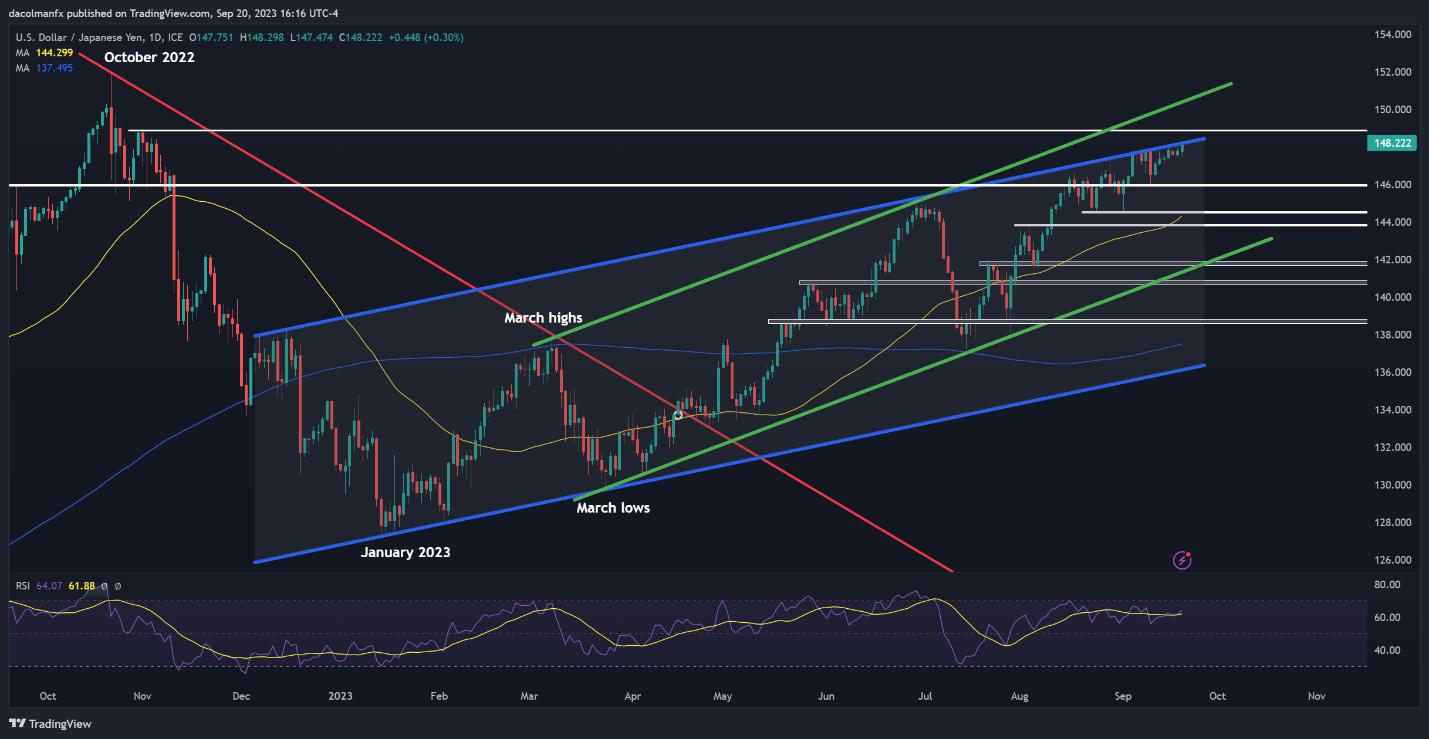Click the 152.000 price axis label
The width and height of the screenshot is (1429, 739).
[1391, 72]
